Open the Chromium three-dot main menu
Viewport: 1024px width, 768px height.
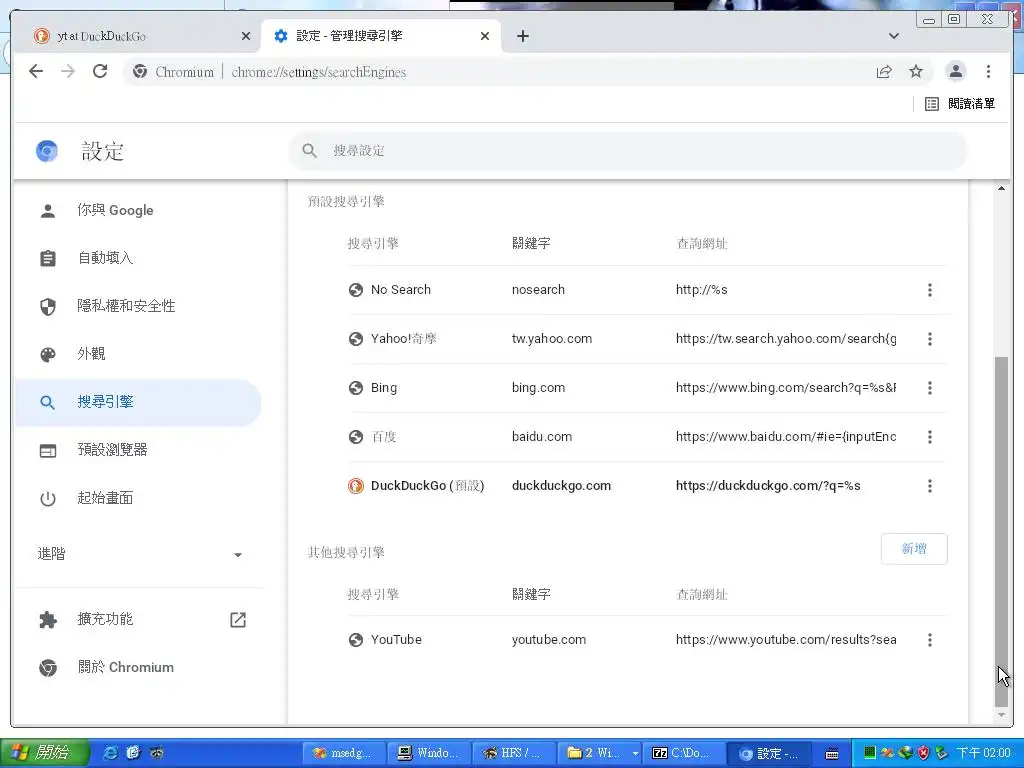point(988,71)
